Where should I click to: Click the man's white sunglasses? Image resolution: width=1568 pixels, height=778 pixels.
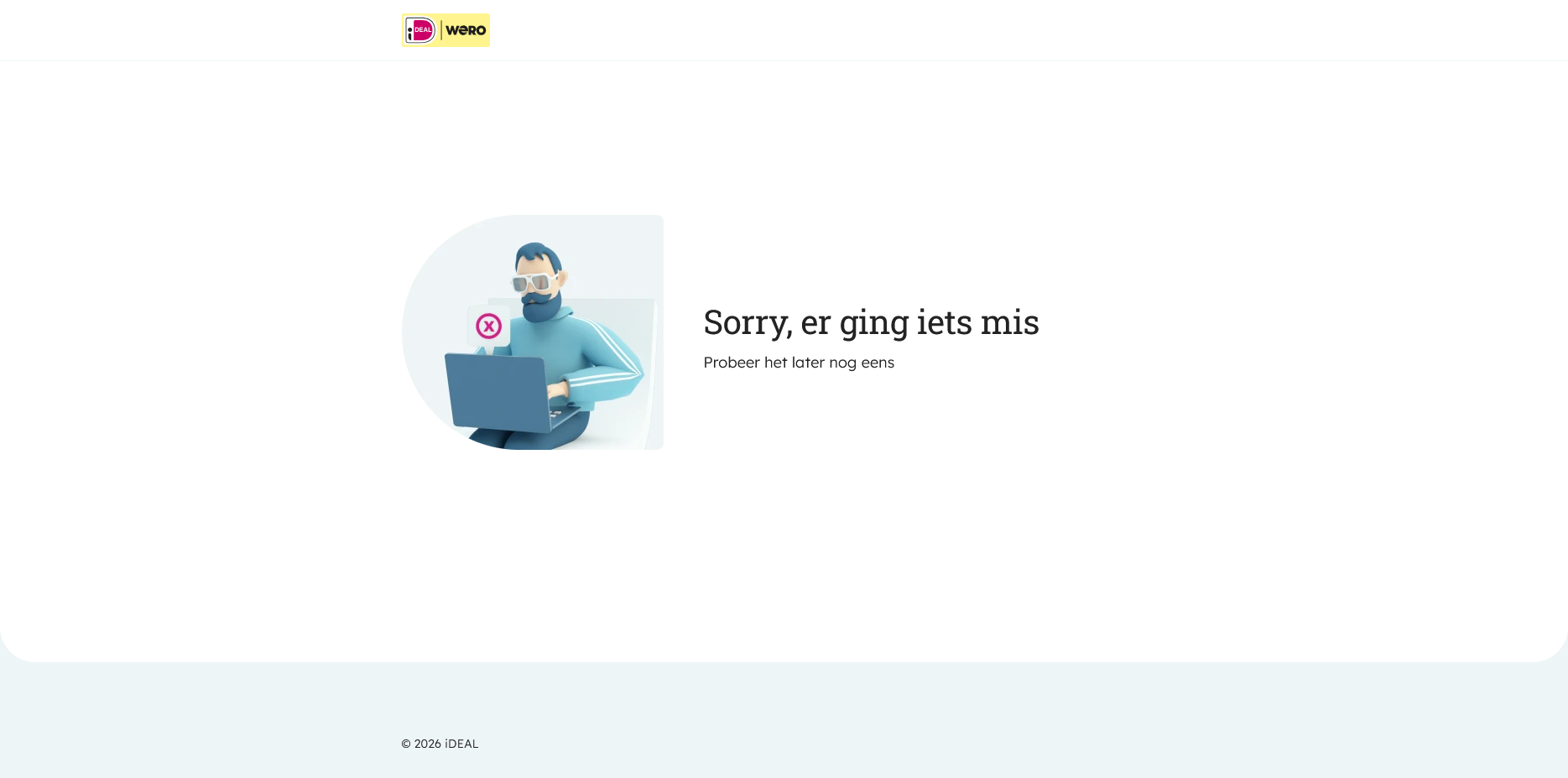pyautogui.click(x=534, y=282)
